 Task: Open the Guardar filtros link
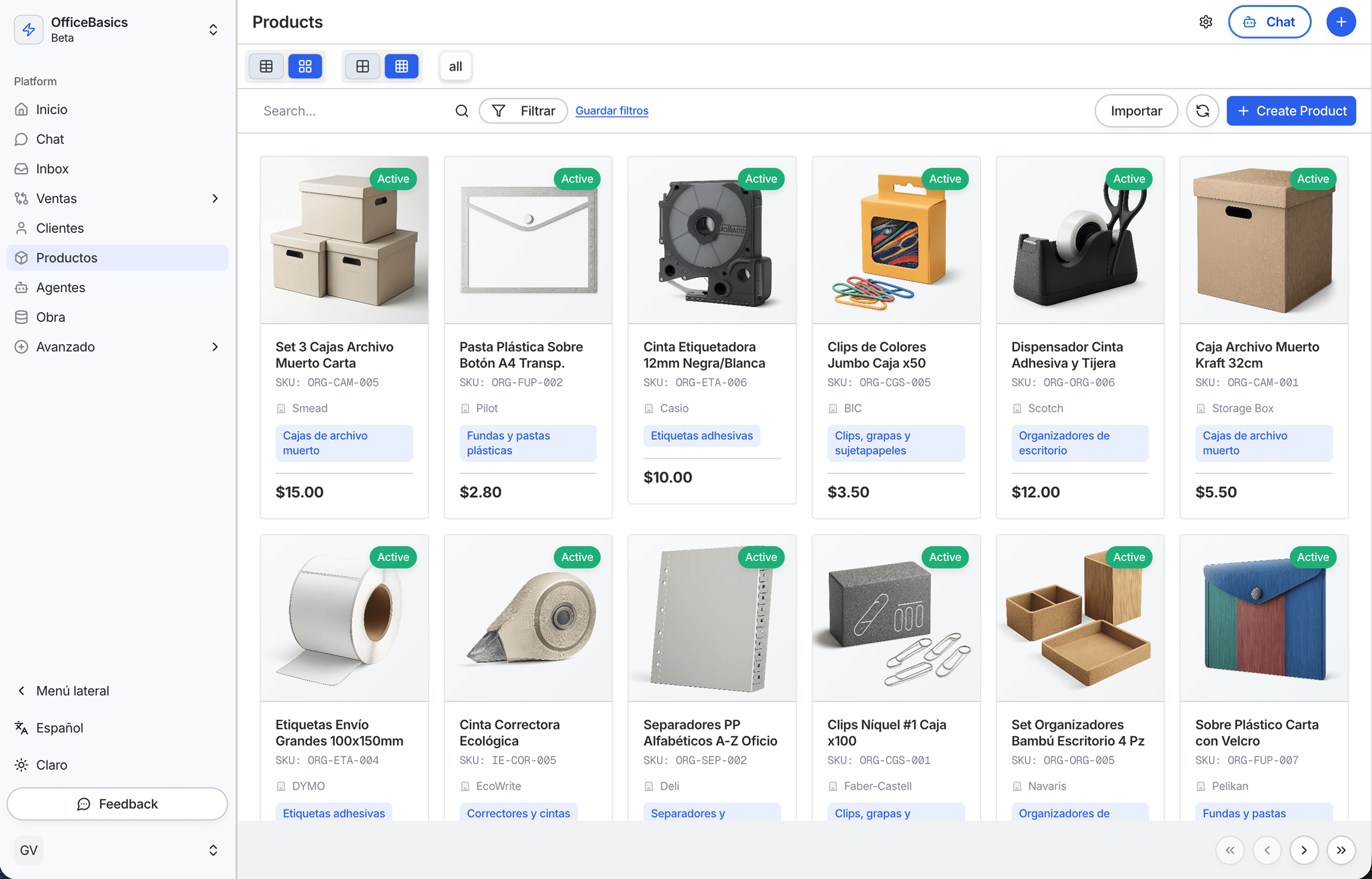tap(611, 111)
